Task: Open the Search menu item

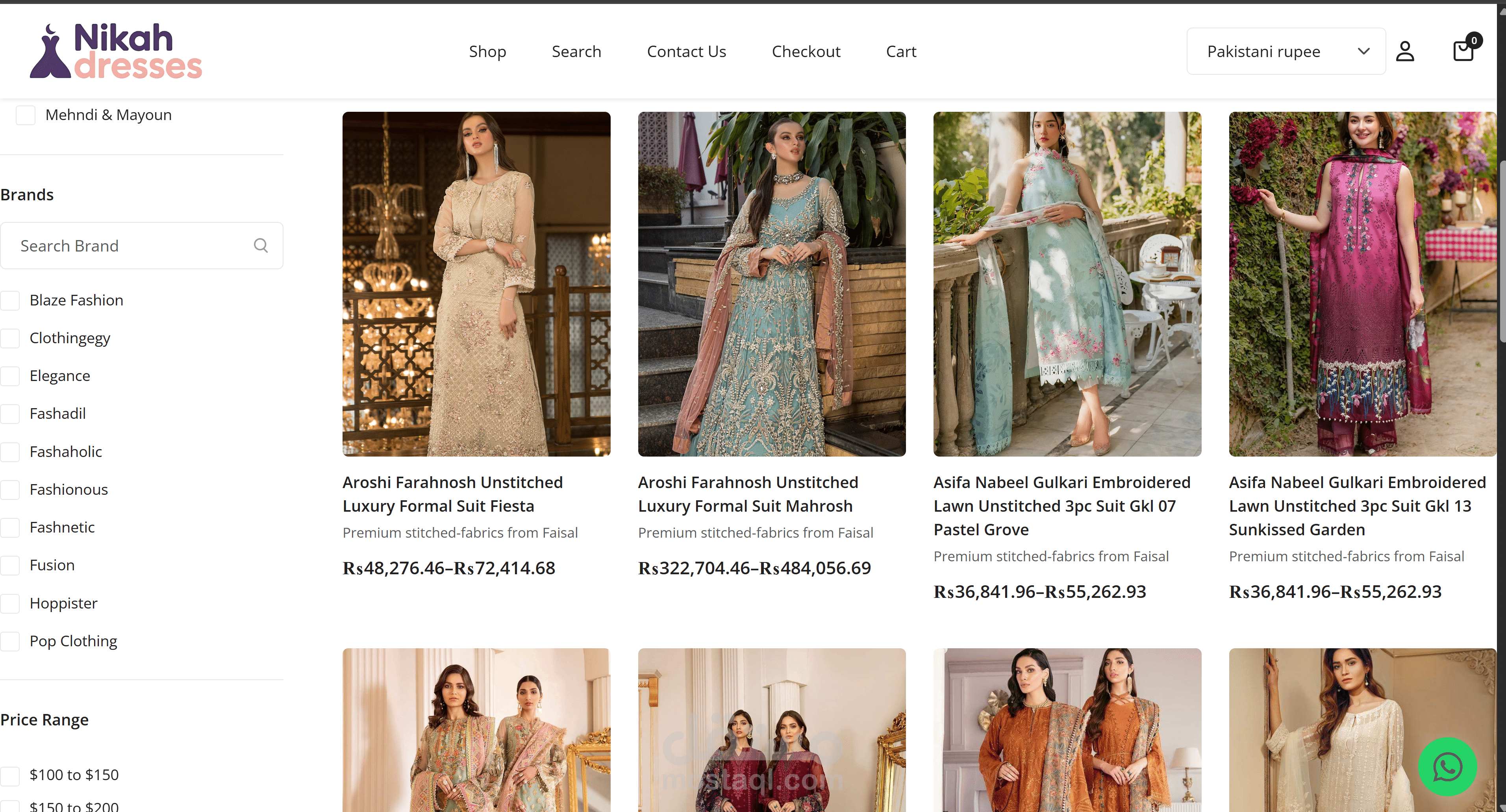Action: 576,52
